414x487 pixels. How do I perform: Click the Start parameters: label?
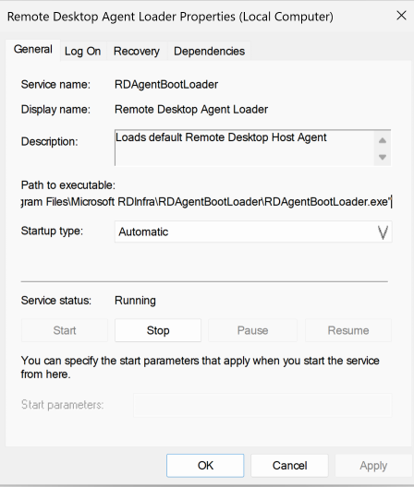(62, 405)
